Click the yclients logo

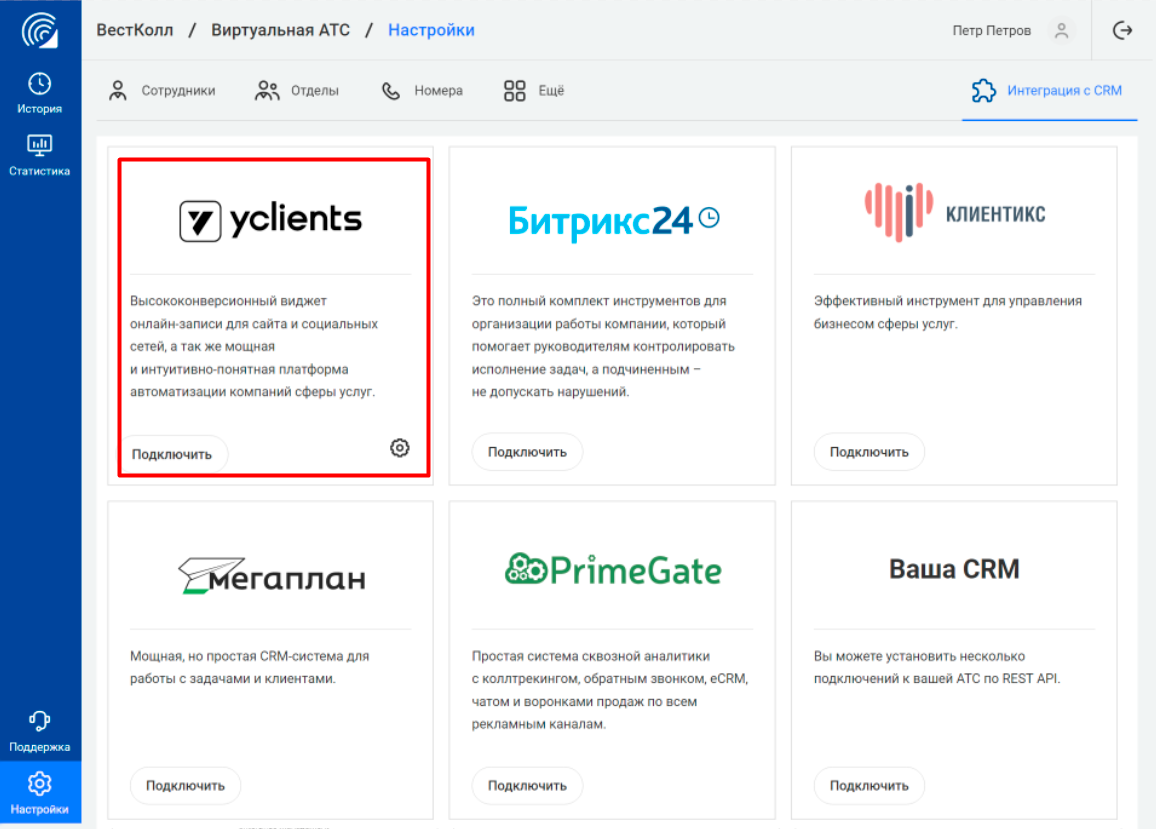click(271, 220)
